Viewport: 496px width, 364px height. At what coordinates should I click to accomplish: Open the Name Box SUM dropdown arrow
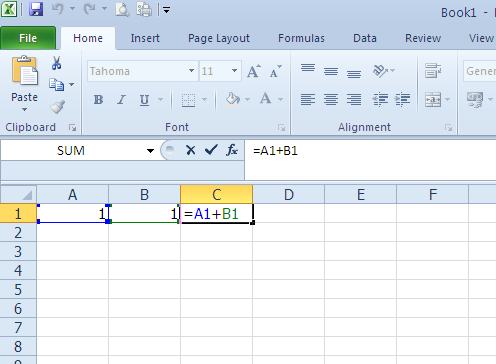pyautogui.click(x=150, y=151)
